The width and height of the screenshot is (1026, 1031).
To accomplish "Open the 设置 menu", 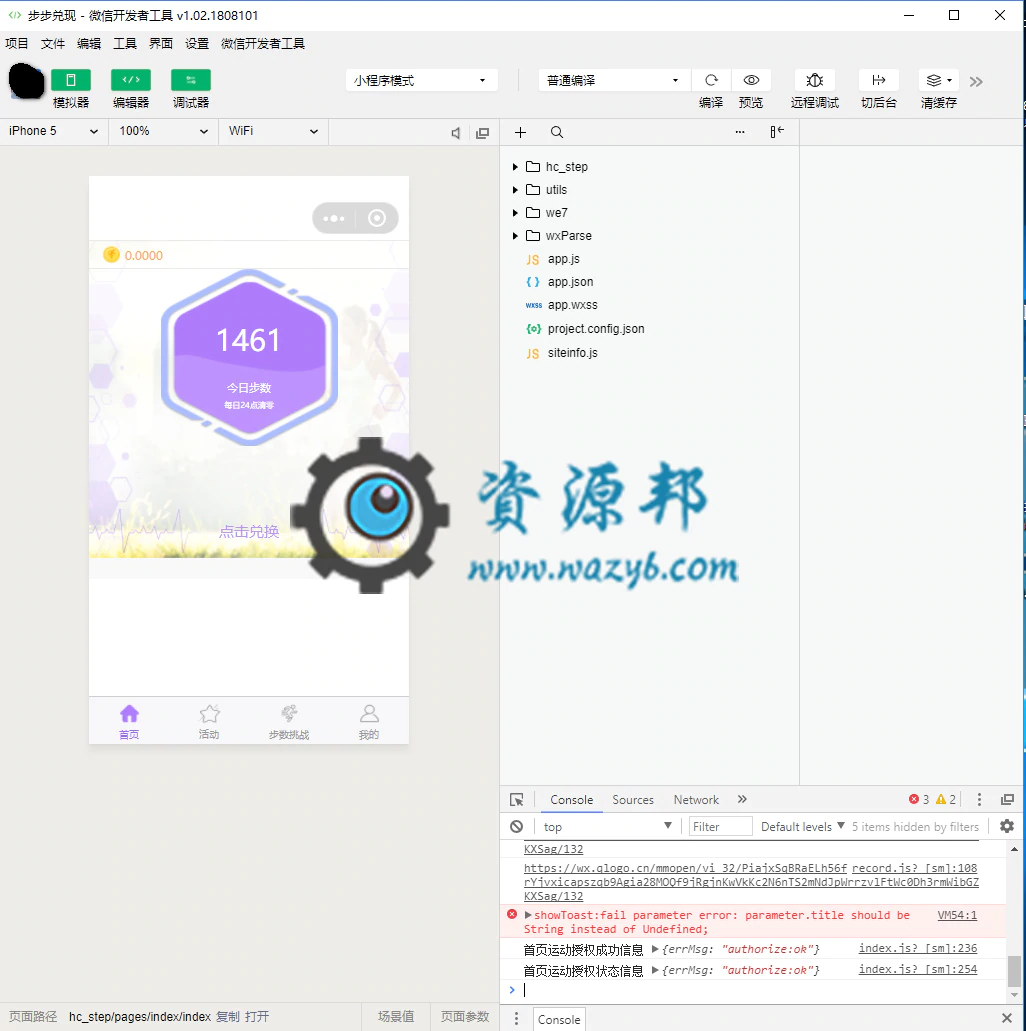I will point(197,43).
